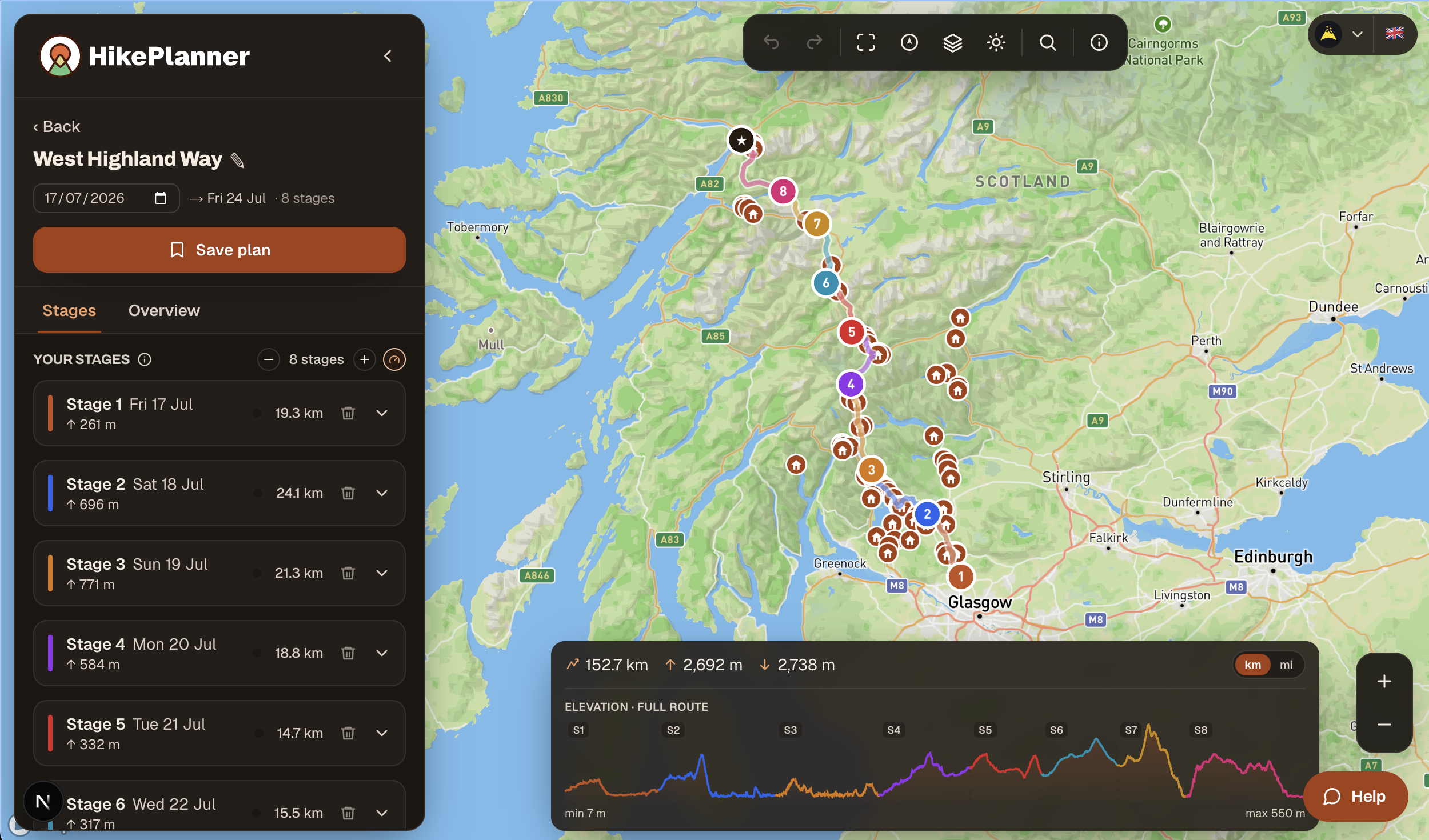Image resolution: width=1429 pixels, height=840 pixels.
Task: Select mi units toggle
Action: pos(1286,665)
